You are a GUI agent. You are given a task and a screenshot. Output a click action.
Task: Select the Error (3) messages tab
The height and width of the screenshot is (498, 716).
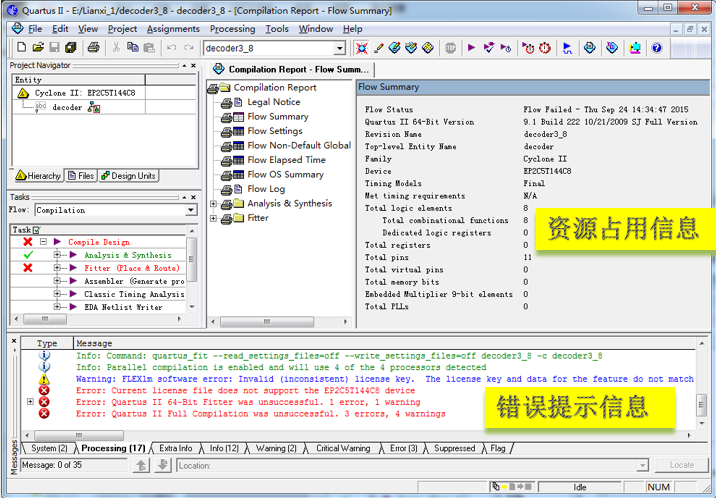tap(403, 448)
